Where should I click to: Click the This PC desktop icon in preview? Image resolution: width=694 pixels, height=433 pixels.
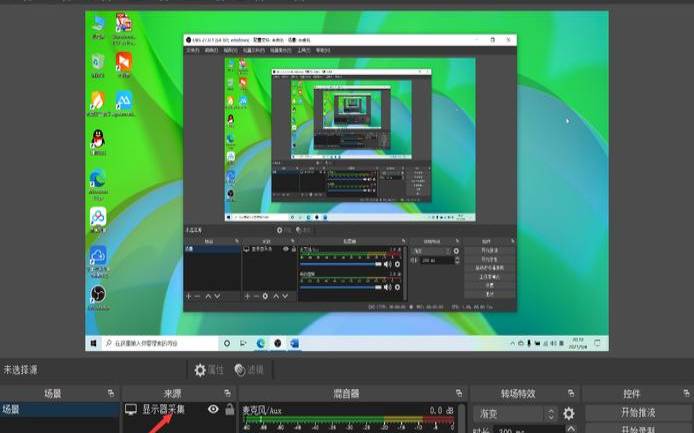click(98, 27)
